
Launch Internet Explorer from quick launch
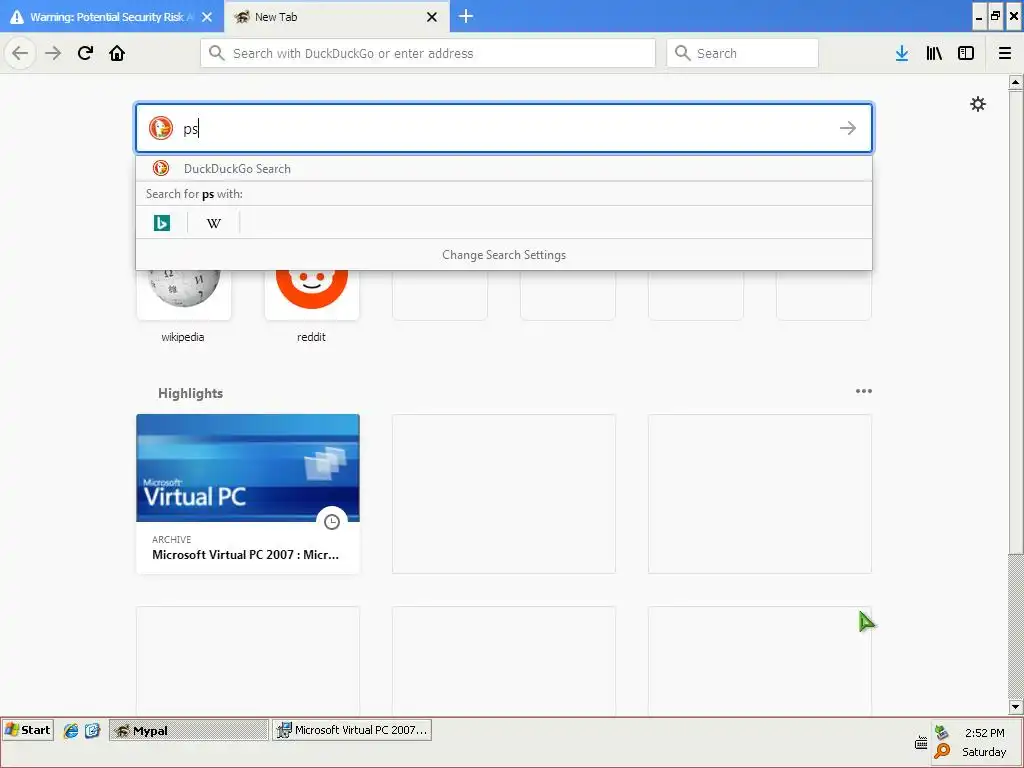tap(71, 731)
